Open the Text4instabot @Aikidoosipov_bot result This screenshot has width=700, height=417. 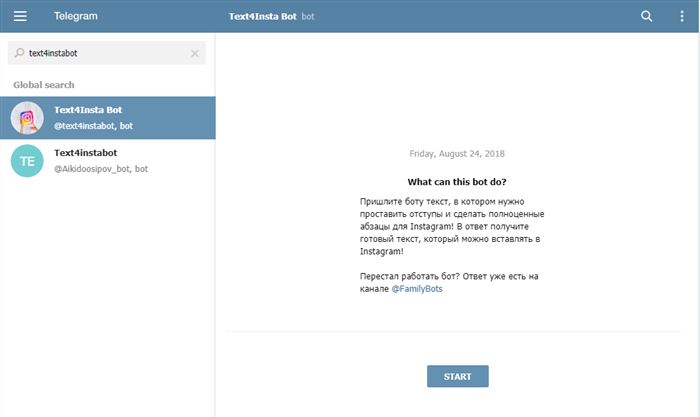[108, 161]
